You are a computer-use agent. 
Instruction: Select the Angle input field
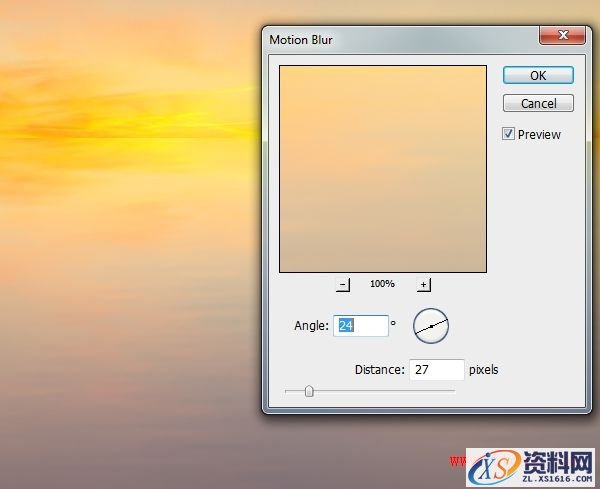[x=362, y=326]
